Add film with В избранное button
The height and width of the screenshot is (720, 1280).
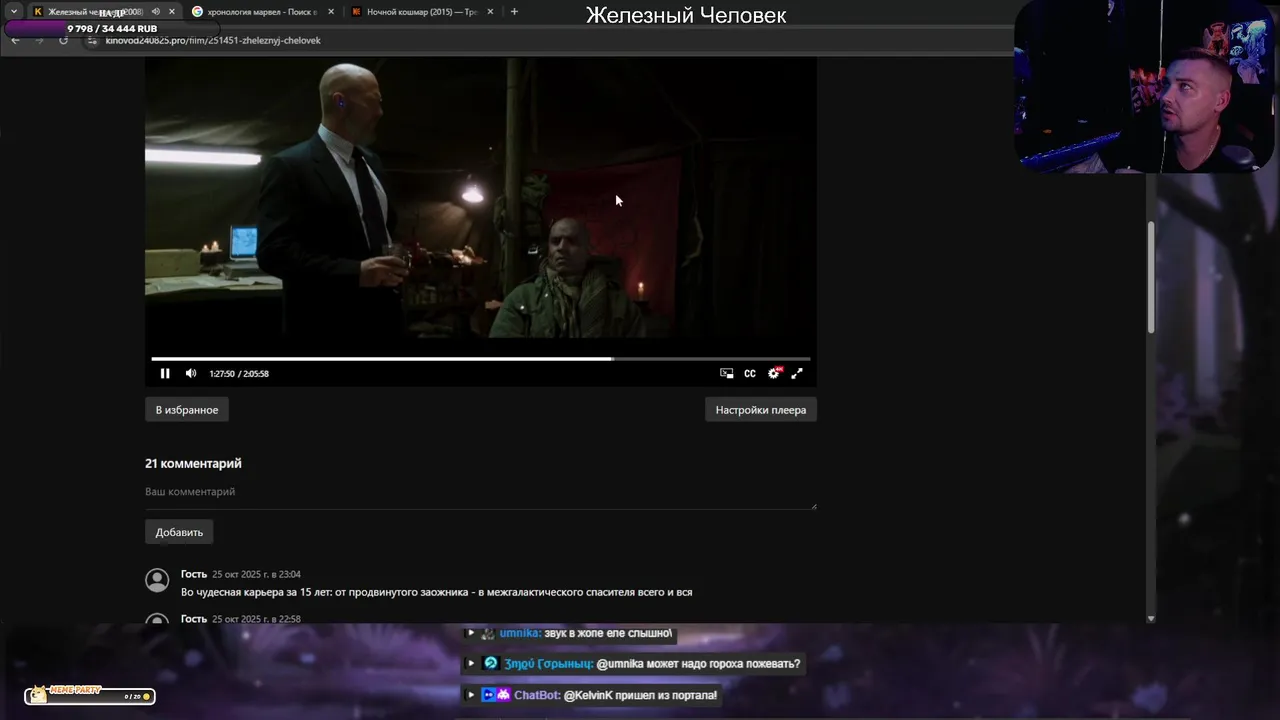click(x=187, y=410)
